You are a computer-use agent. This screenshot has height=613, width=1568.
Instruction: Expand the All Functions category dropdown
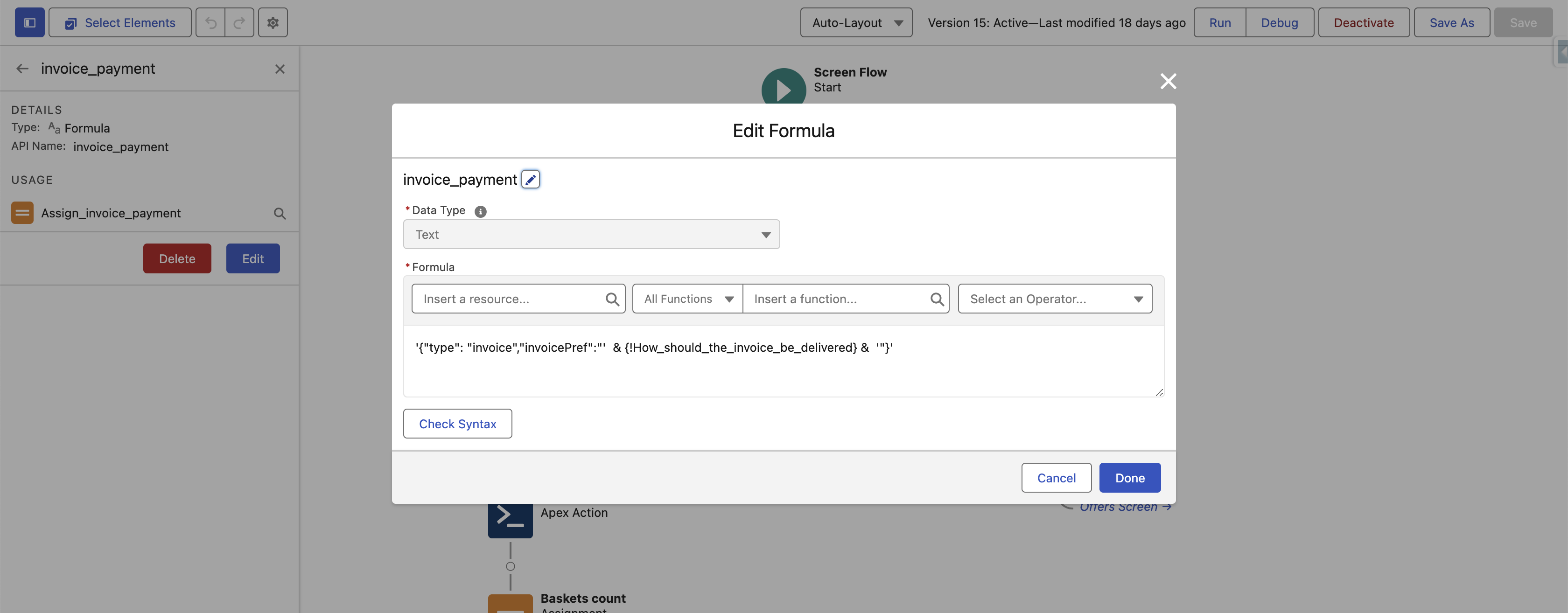coord(687,299)
